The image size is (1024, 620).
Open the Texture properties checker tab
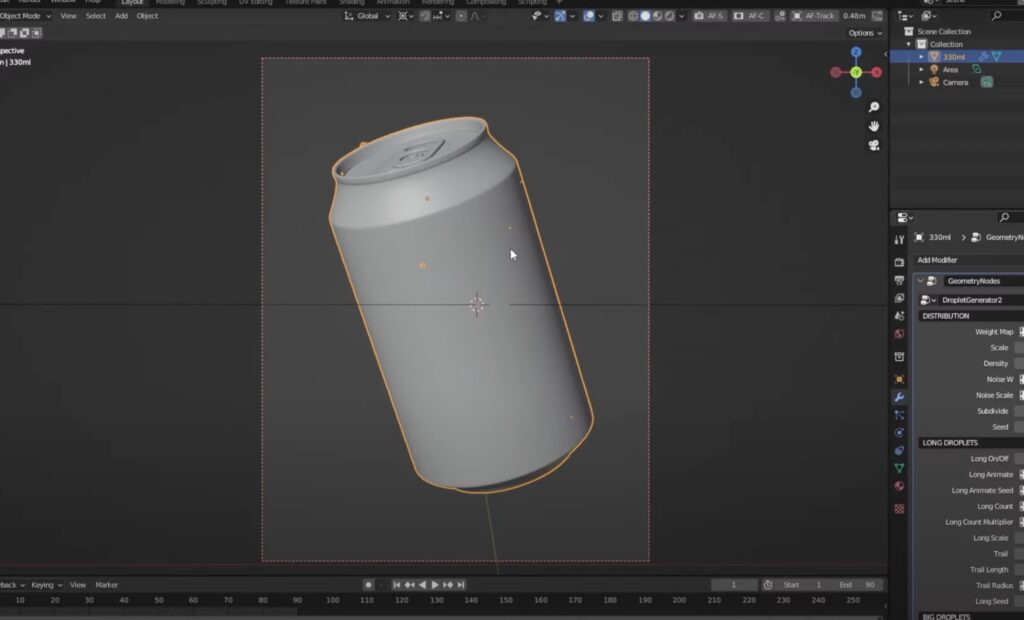(899, 508)
